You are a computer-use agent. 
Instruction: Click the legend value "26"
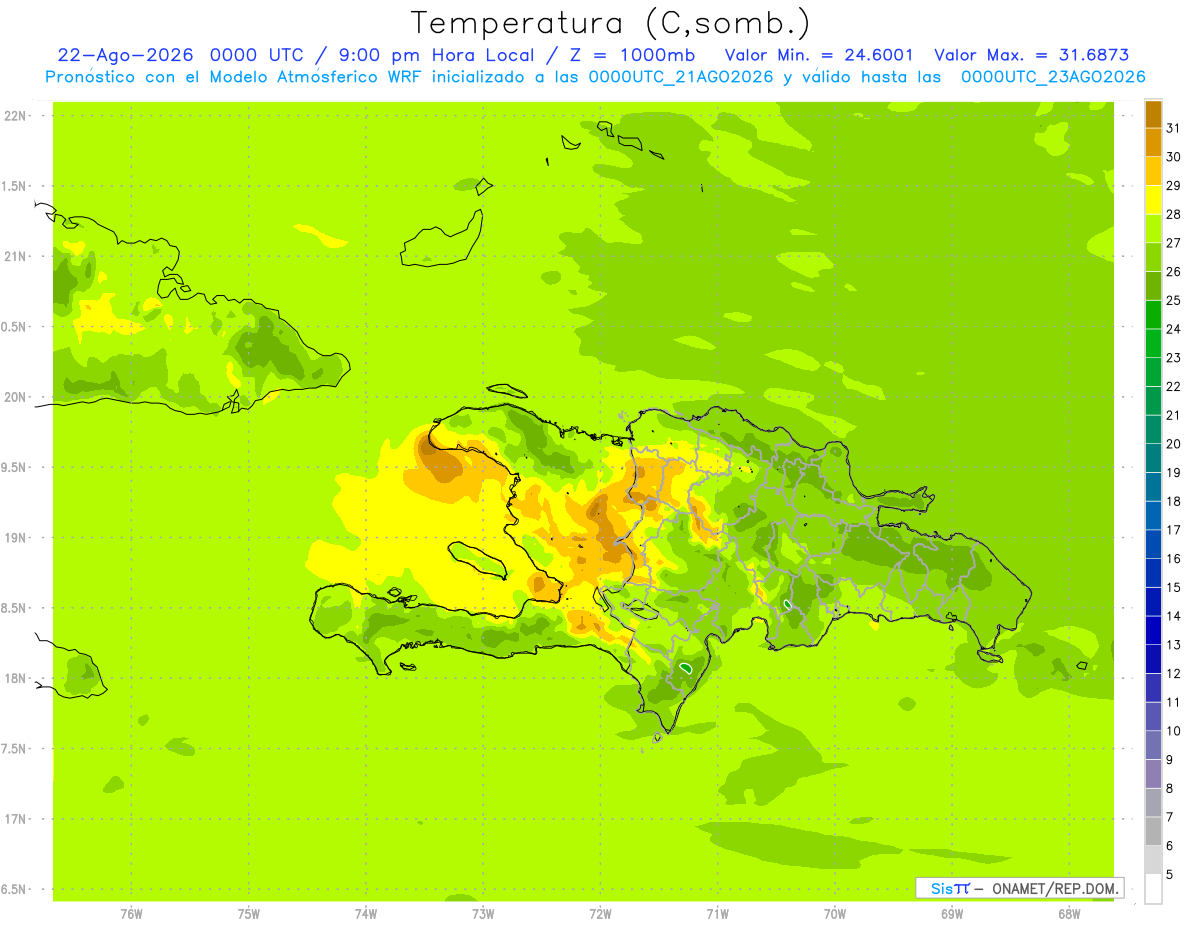[1174, 272]
